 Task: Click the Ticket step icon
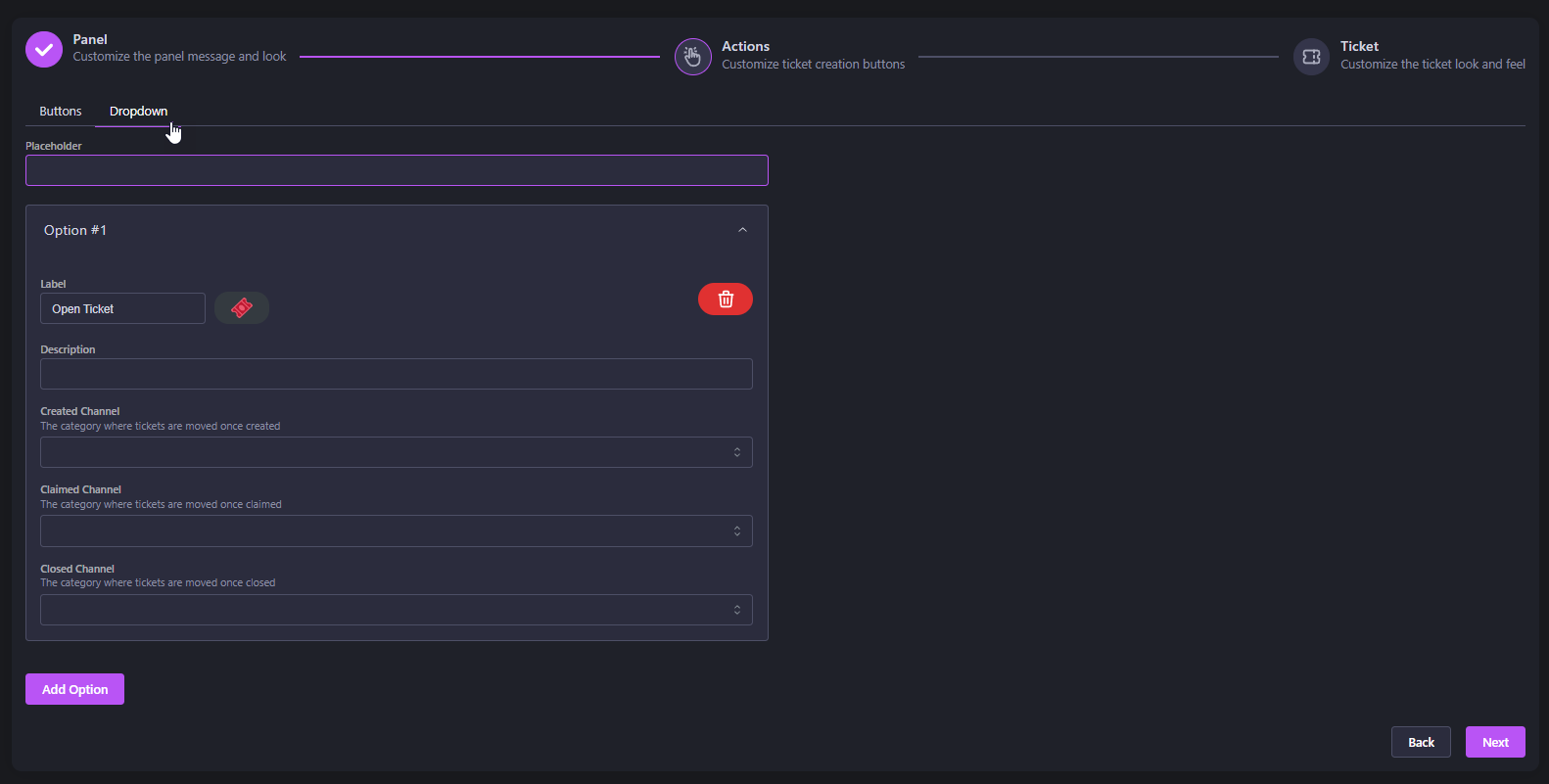coord(1311,57)
